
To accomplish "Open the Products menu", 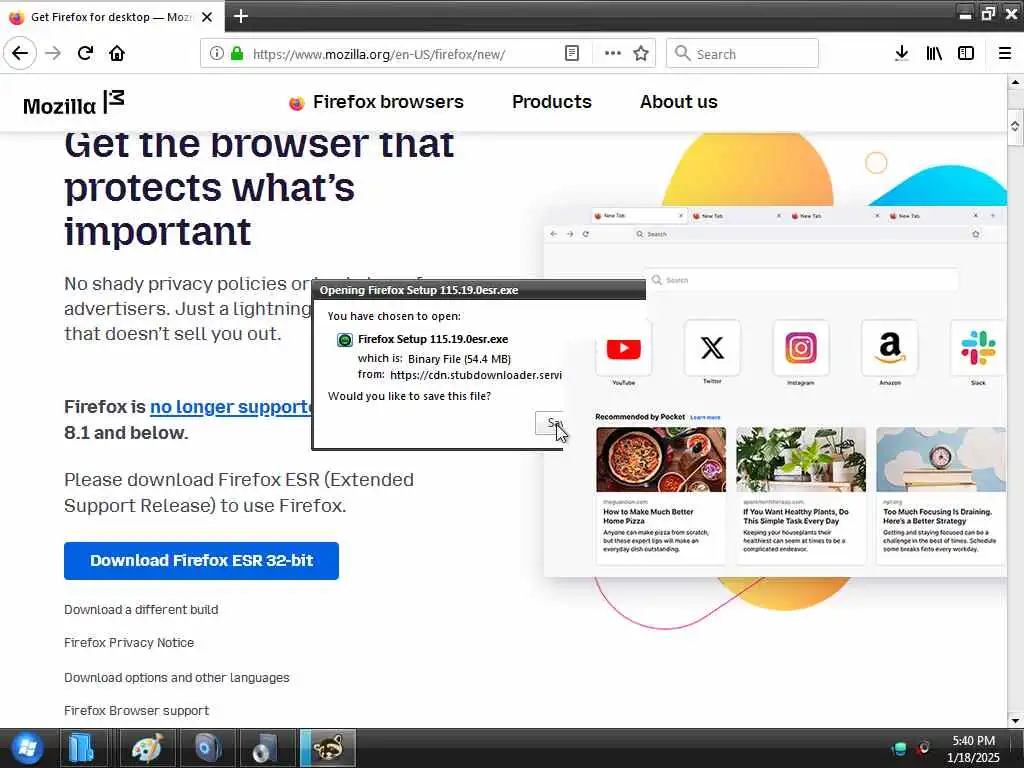I will tap(552, 102).
